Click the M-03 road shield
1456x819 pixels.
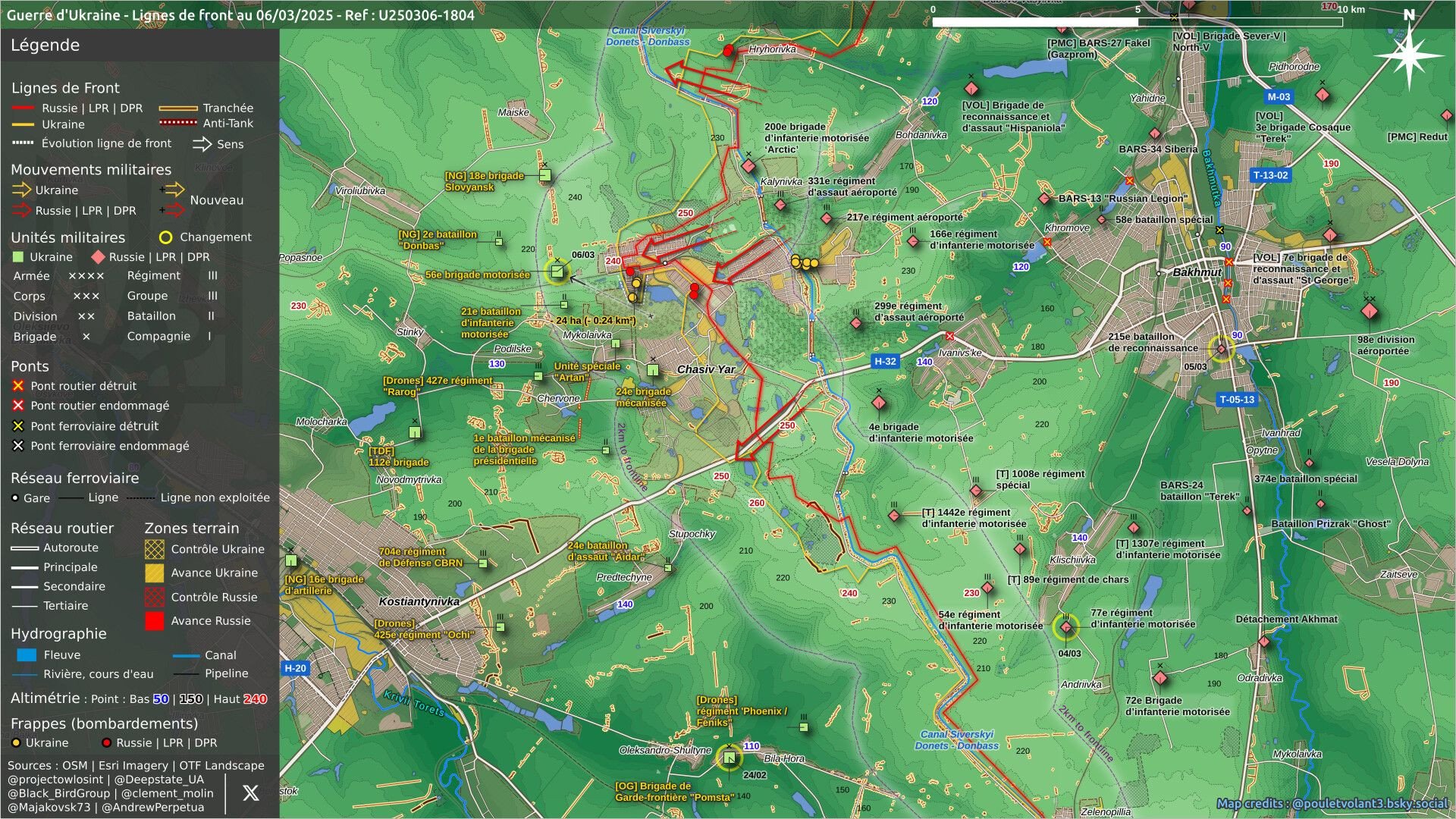[x=1279, y=96]
